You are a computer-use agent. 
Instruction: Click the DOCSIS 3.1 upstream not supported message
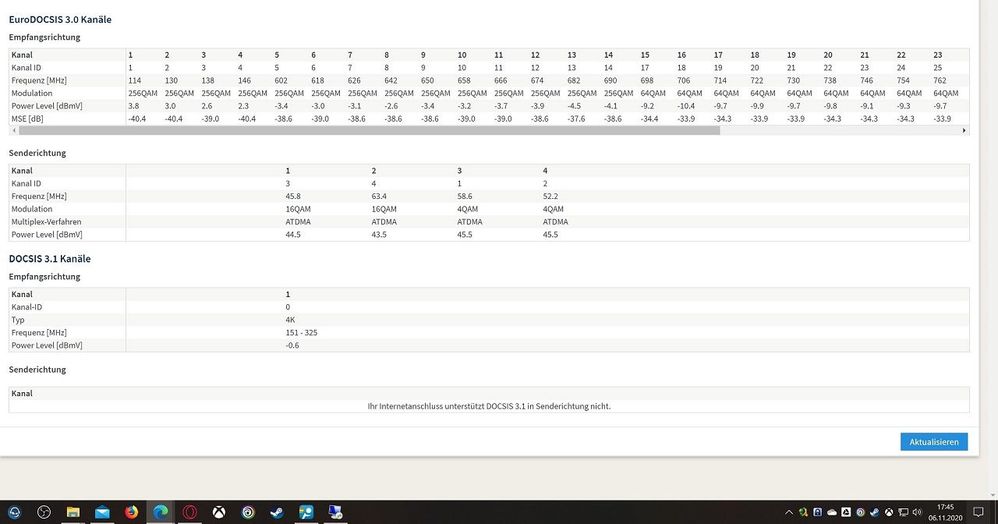[x=489, y=406]
